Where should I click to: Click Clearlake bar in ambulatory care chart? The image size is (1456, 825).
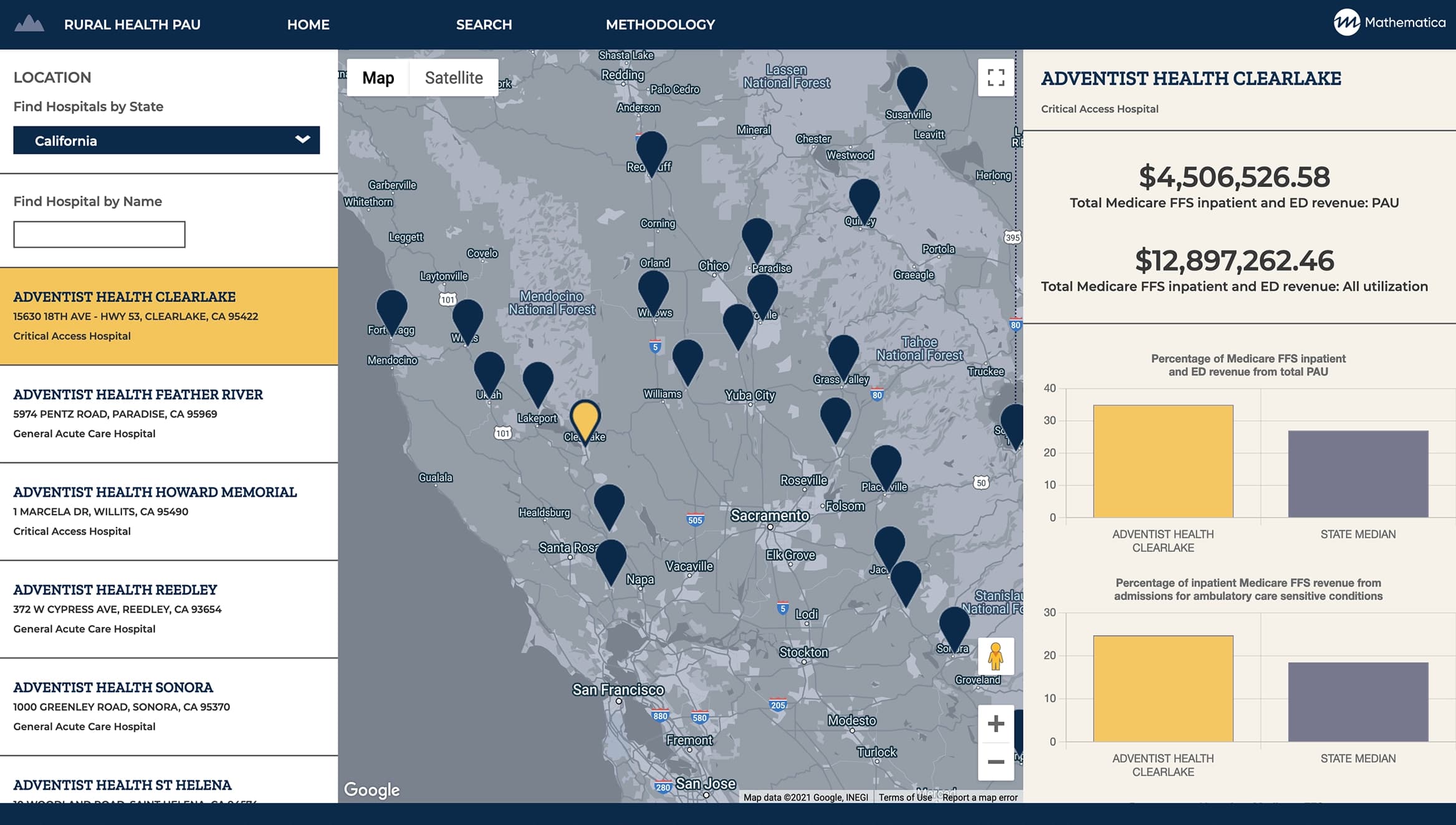click(x=1163, y=689)
